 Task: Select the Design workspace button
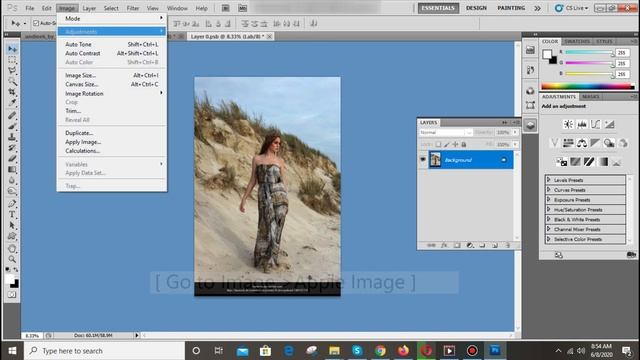pos(476,8)
